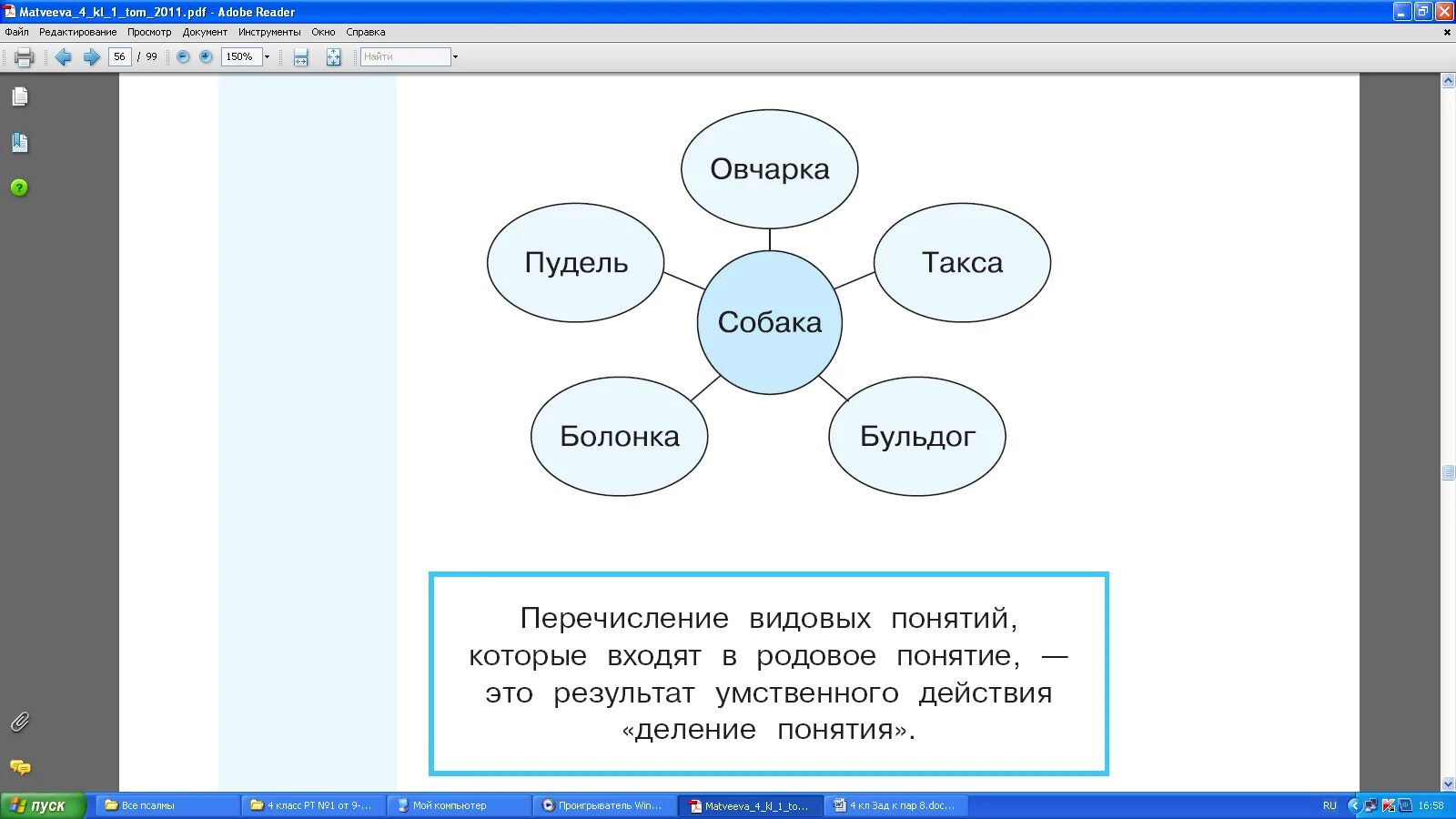Expand hidden tray icons with chevron

click(1353, 805)
